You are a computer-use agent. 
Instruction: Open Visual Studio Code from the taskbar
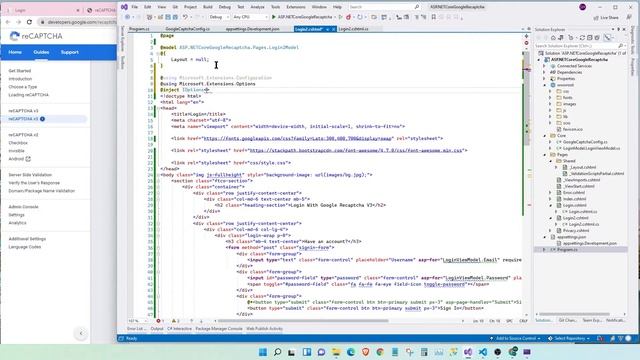click(x=482, y=352)
